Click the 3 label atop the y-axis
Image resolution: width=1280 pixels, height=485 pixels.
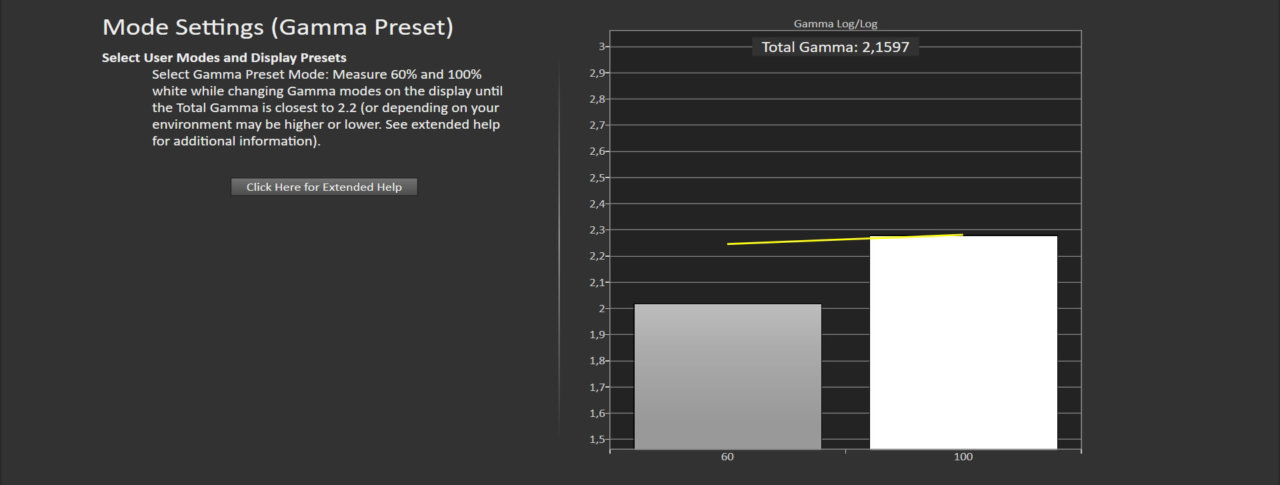pos(602,47)
